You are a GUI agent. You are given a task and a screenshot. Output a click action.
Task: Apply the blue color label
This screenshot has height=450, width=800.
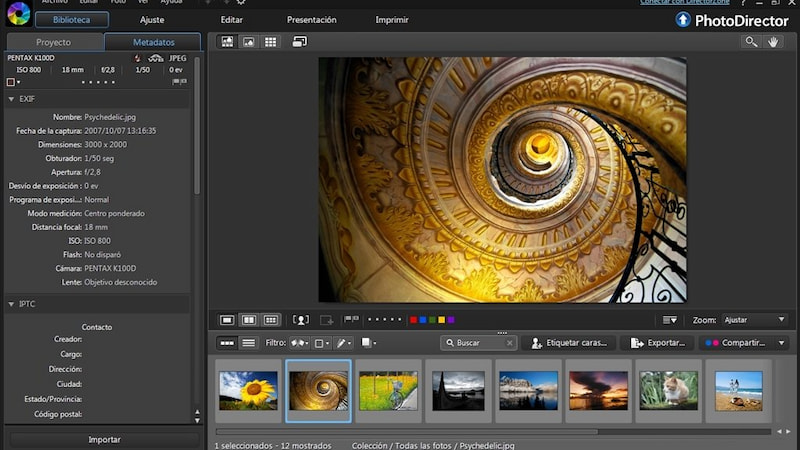[x=422, y=320]
